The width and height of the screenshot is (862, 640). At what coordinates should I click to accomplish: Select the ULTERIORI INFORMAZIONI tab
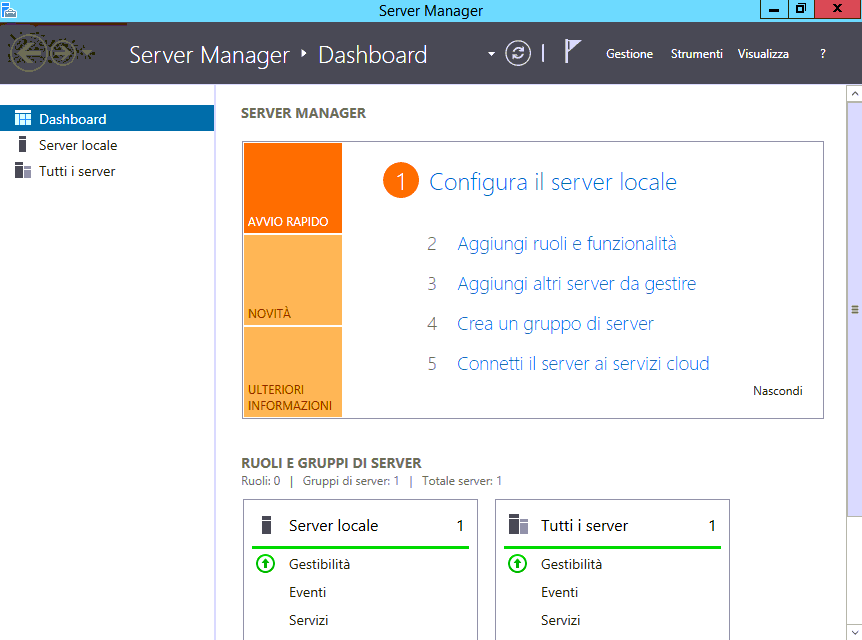[293, 372]
